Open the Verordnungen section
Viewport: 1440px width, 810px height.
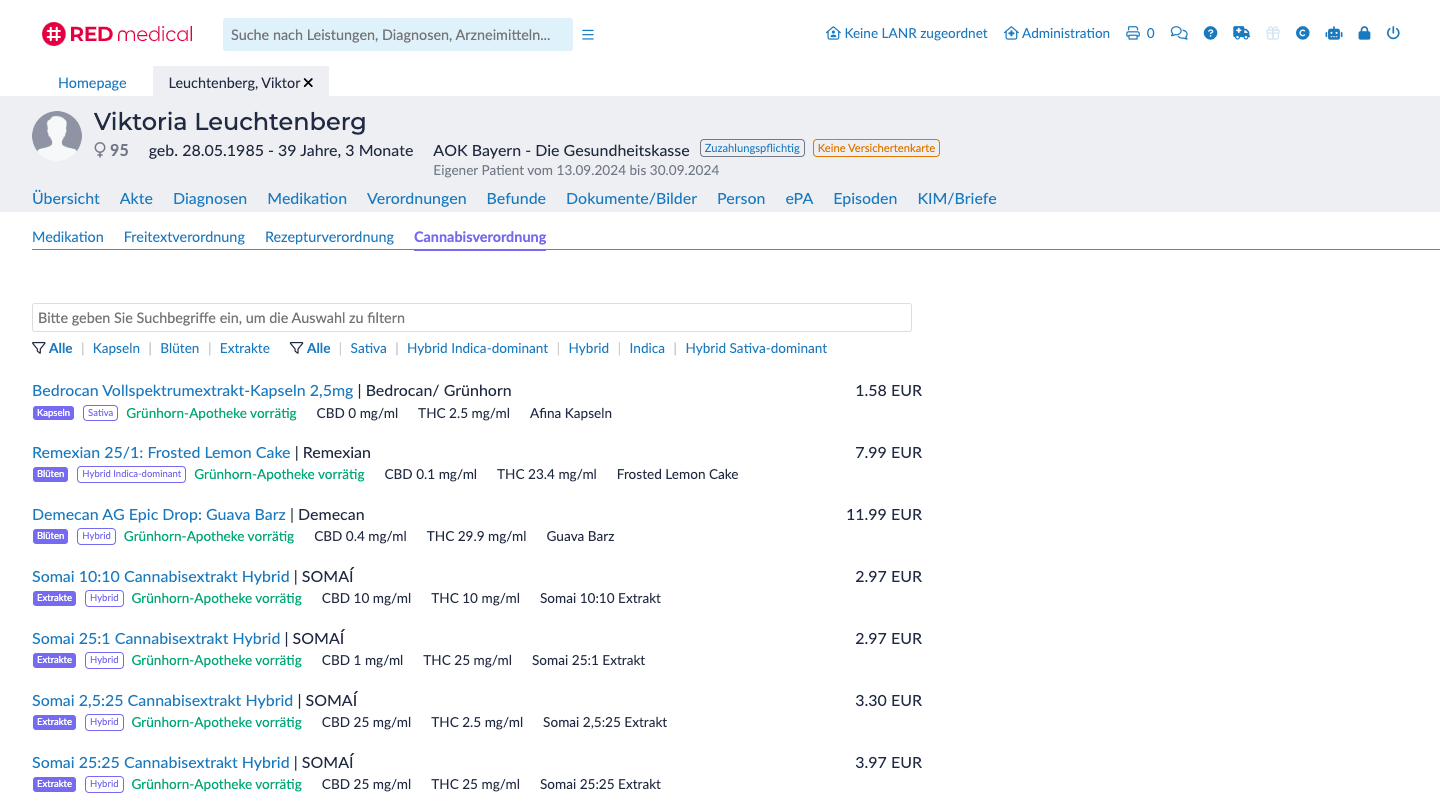point(416,198)
